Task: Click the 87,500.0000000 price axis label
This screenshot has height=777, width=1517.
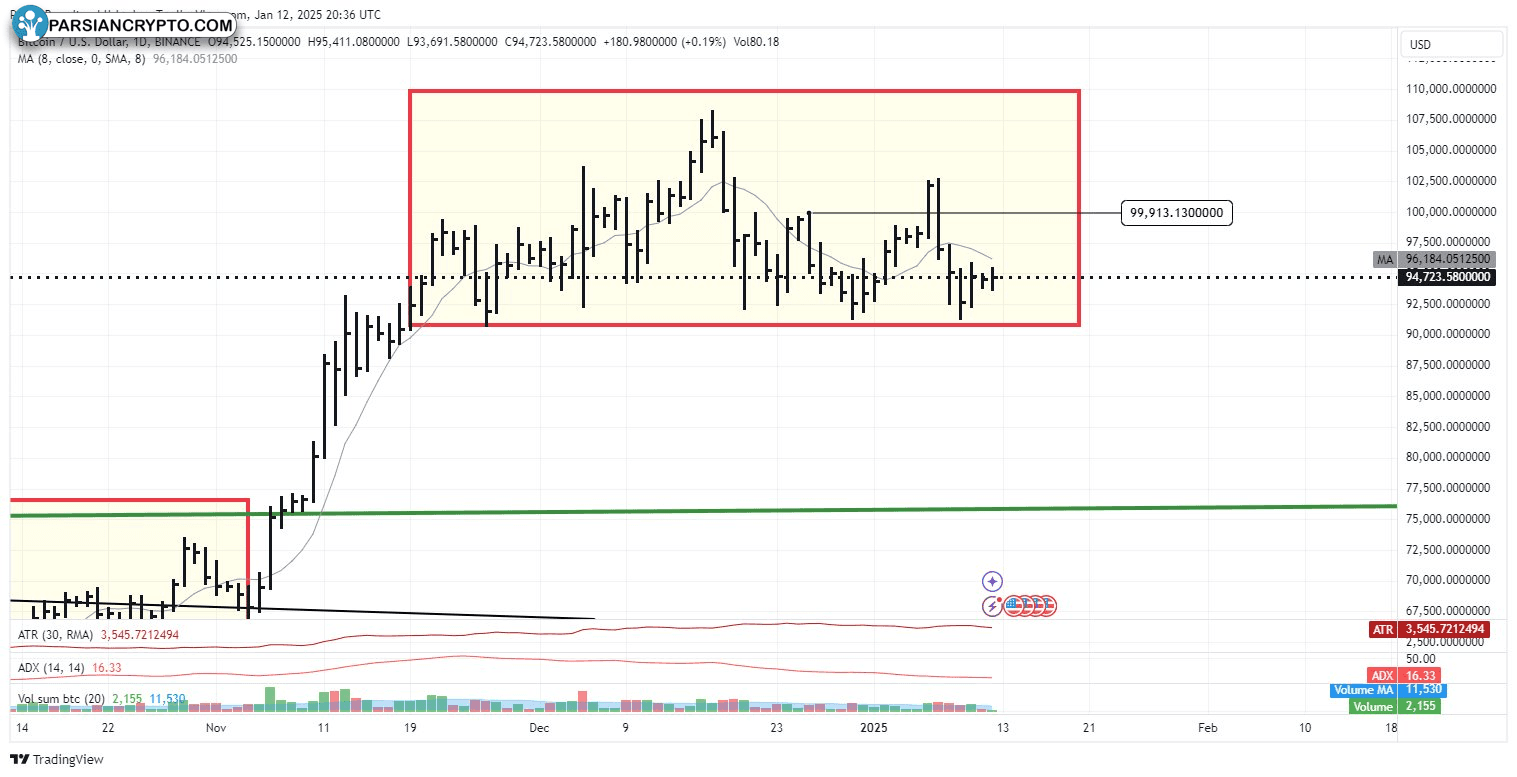Action: pyautogui.click(x=1450, y=365)
